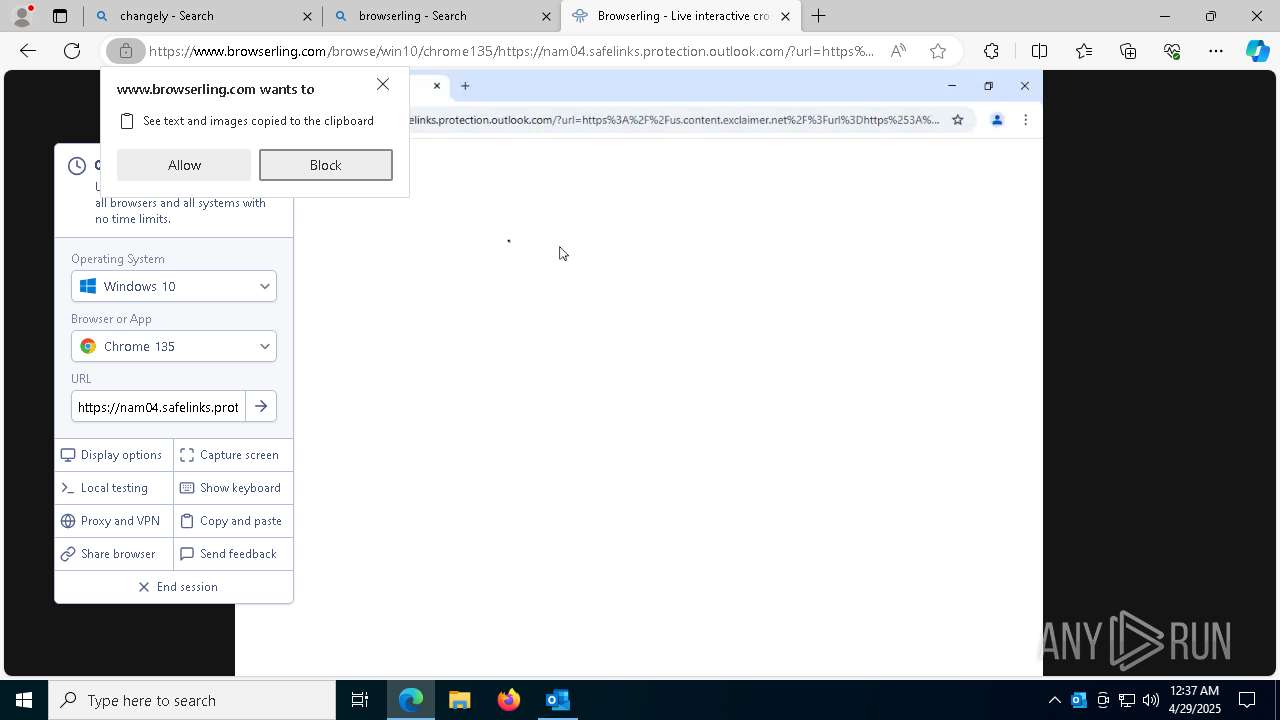Add this page to Edge favorites
1280x720 pixels.
pyautogui.click(x=938, y=51)
